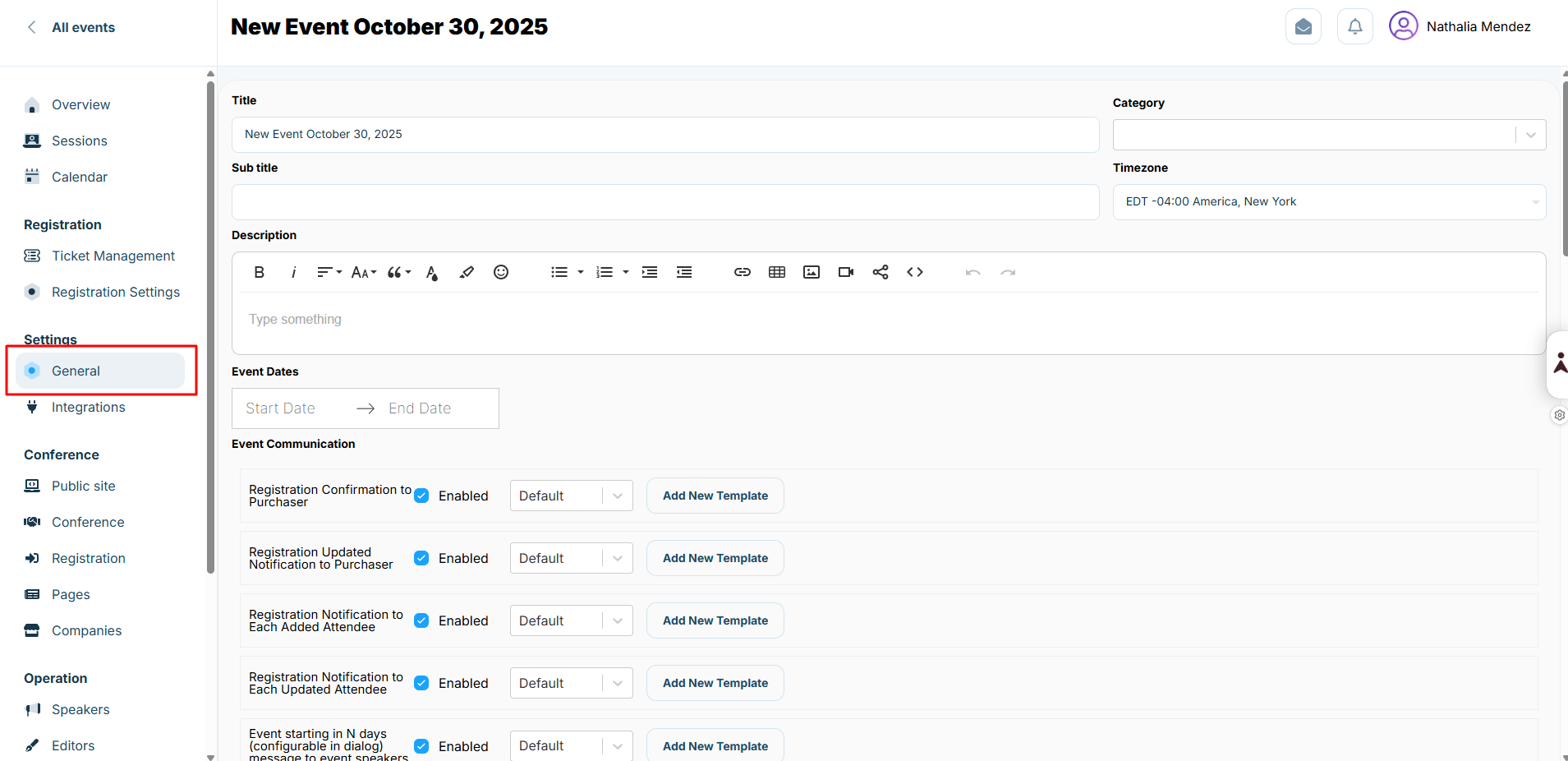Click the Start Date field

click(x=281, y=408)
